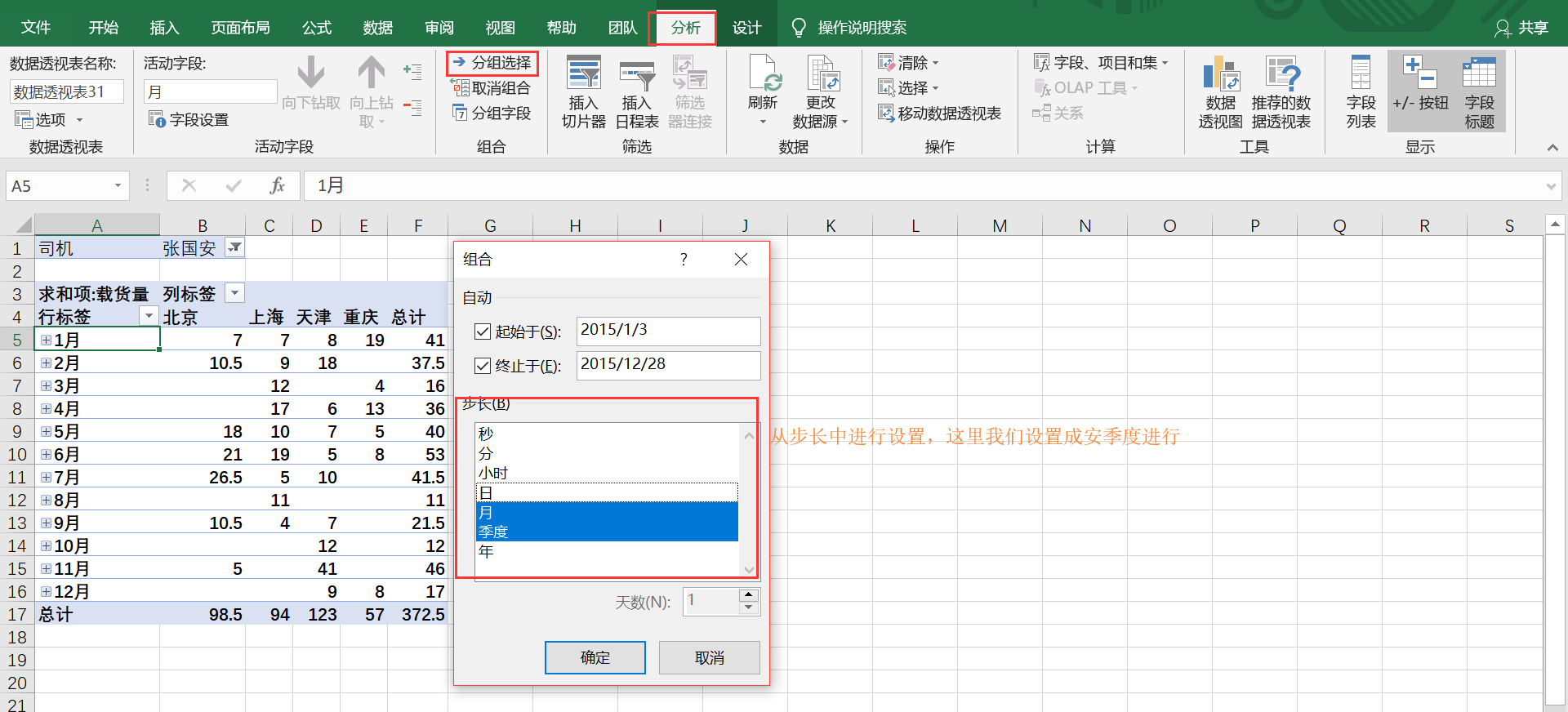
Task: Click 移动数据透视表 move pivot table
Action: [939, 113]
